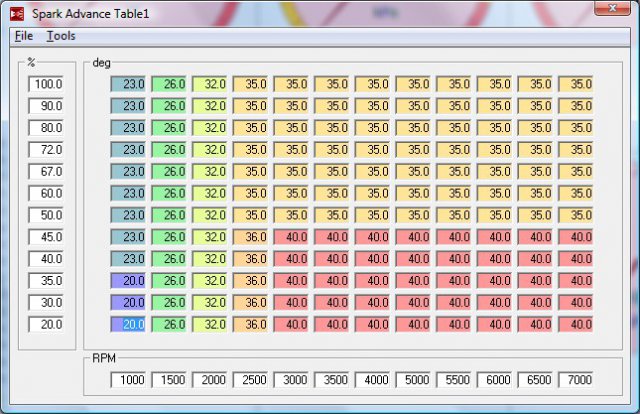Select the 72.0 percent load field

coord(46,149)
